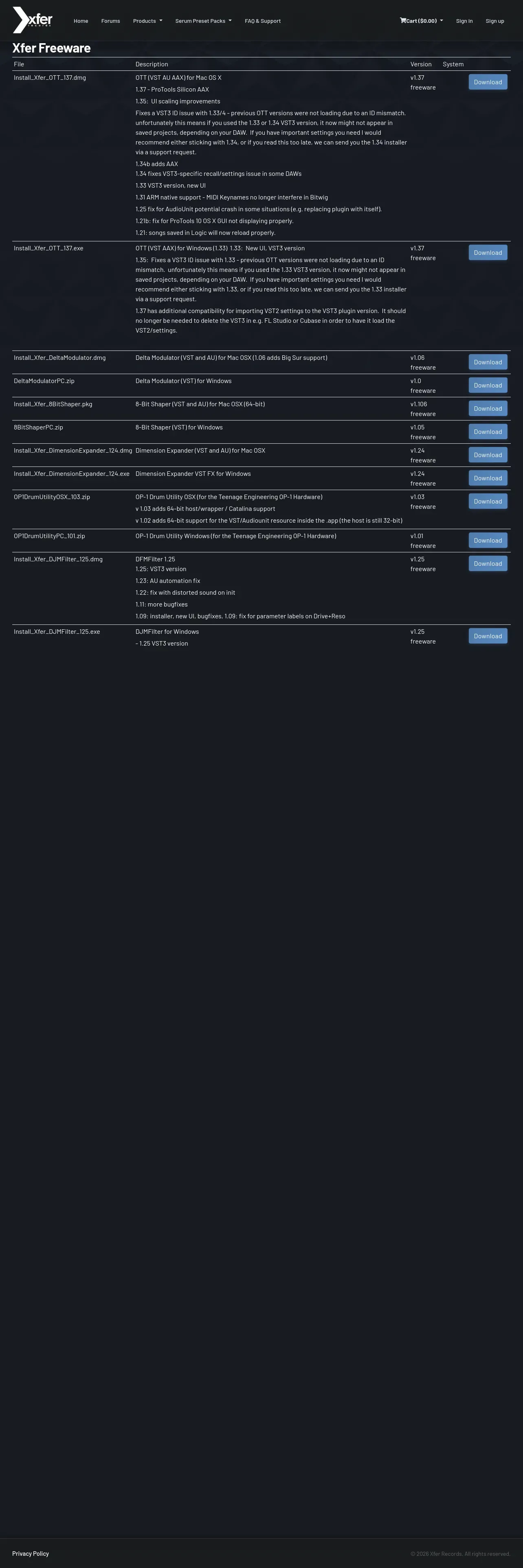523x1568 pixels.
Task: Download OP1DrumUtilityOSX_103.zip
Action: [x=488, y=501]
